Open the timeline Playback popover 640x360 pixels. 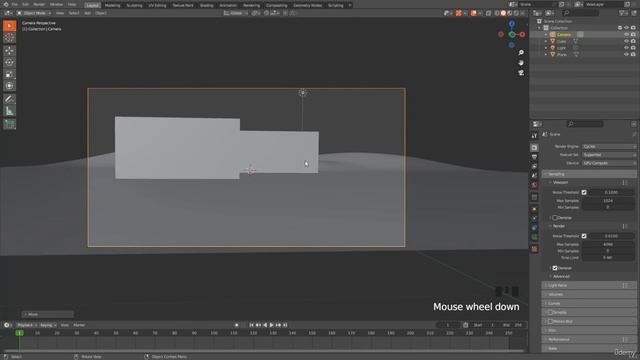[26, 325]
